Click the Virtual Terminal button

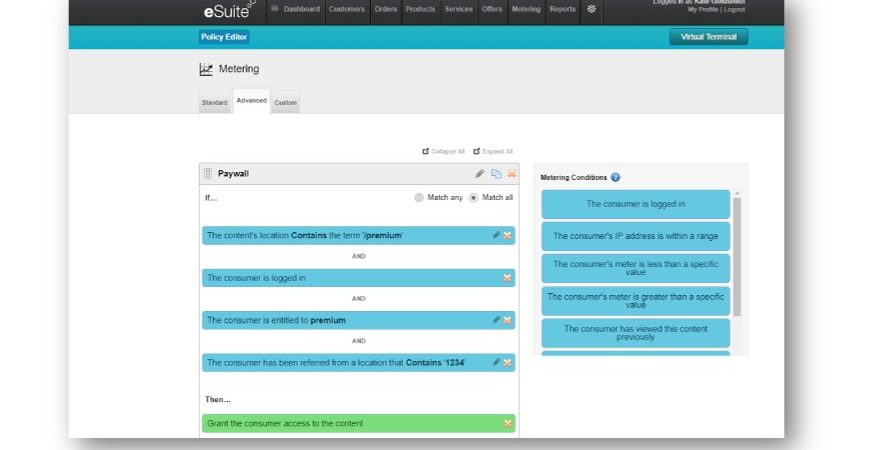point(708,37)
